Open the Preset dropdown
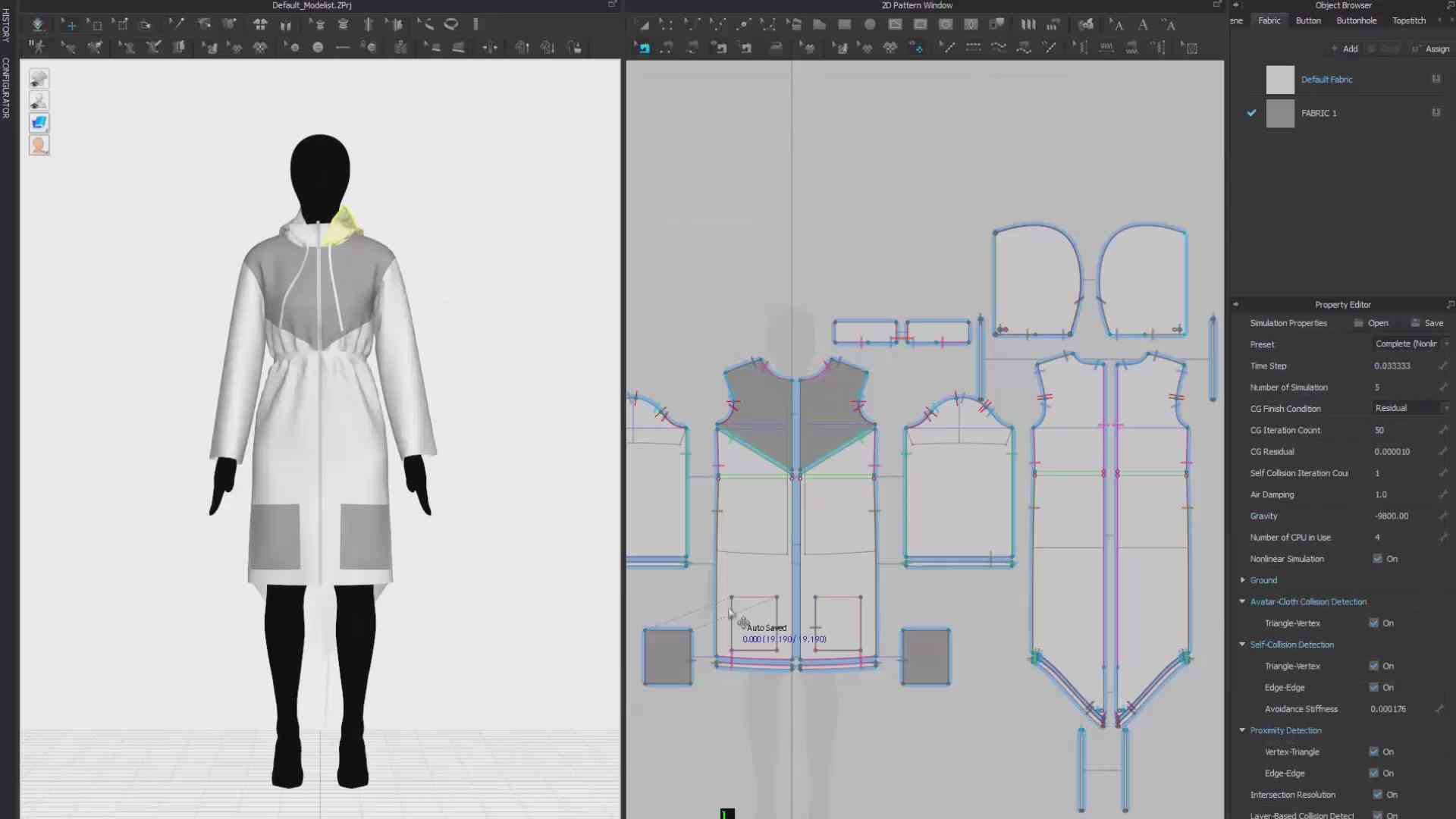1456x819 pixels. tap(1411, 344)
